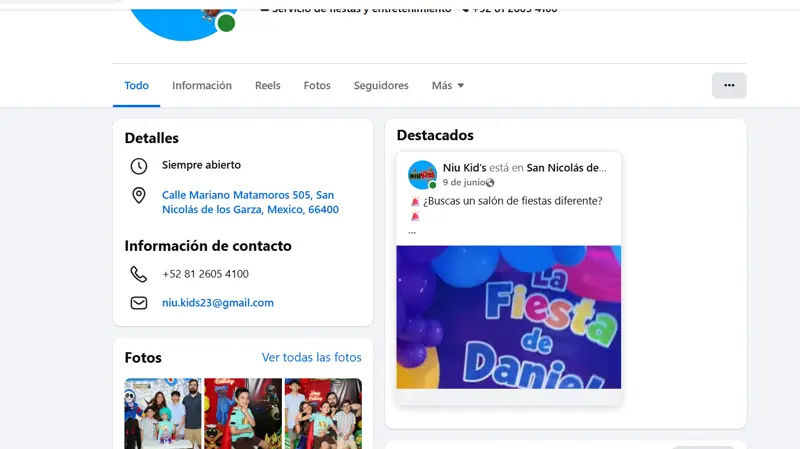The image size is (800, 449).
Task: Click the Niu Kid's avatar in featured post
Action: click(422, 174)
